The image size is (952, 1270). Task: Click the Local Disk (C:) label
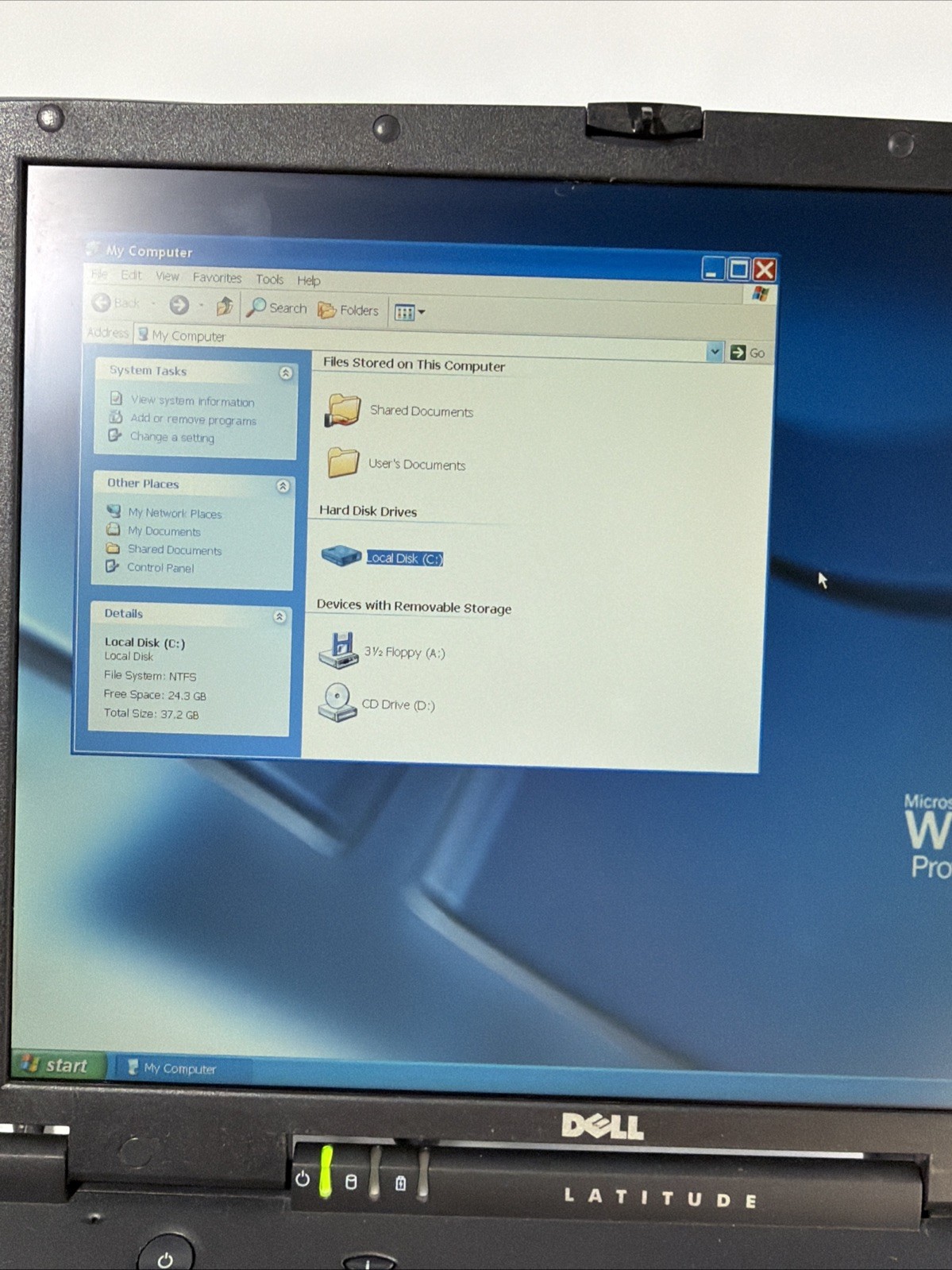[x=405, y=558]
